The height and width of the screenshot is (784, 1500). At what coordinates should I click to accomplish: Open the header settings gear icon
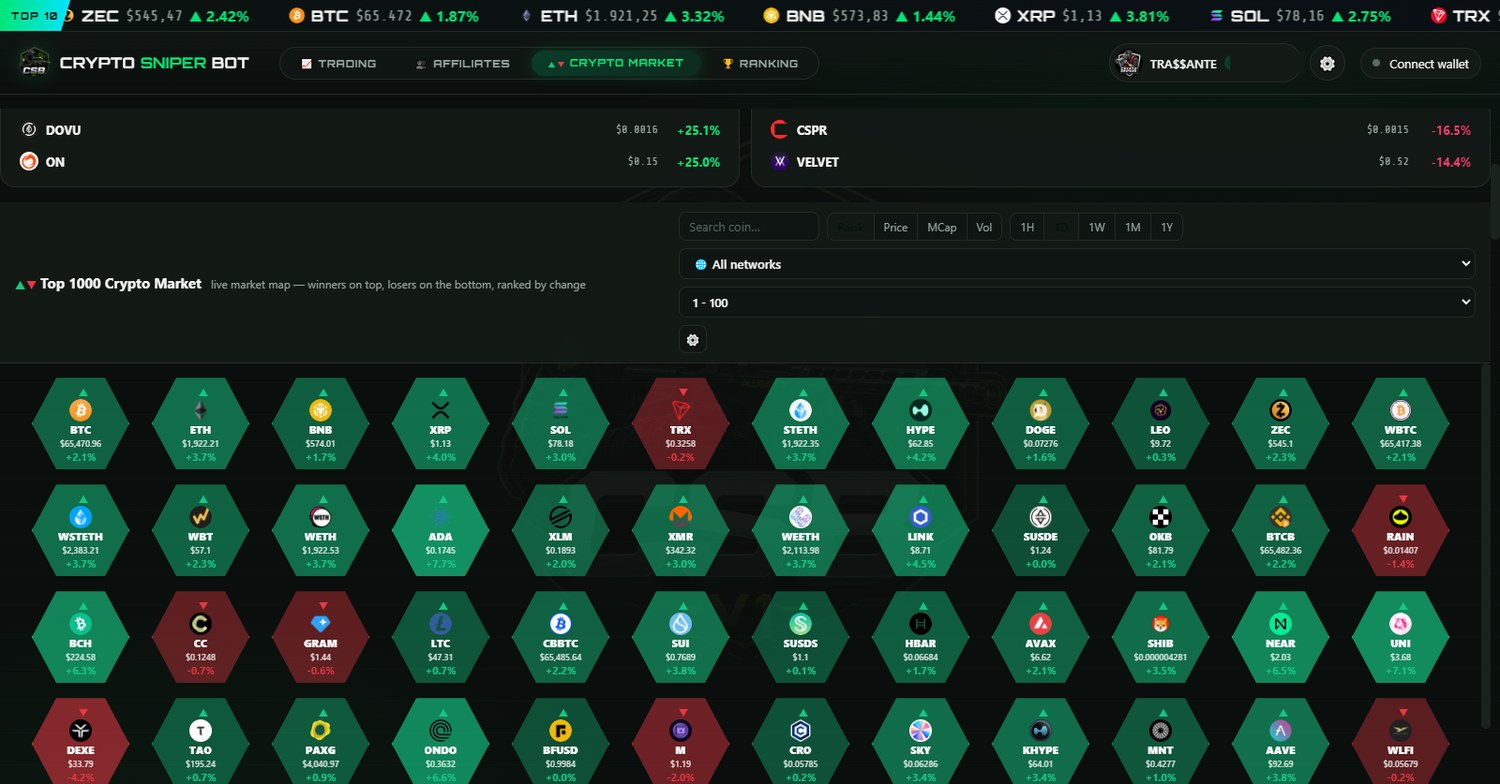pyautogui.click(x=1327, y=63)
